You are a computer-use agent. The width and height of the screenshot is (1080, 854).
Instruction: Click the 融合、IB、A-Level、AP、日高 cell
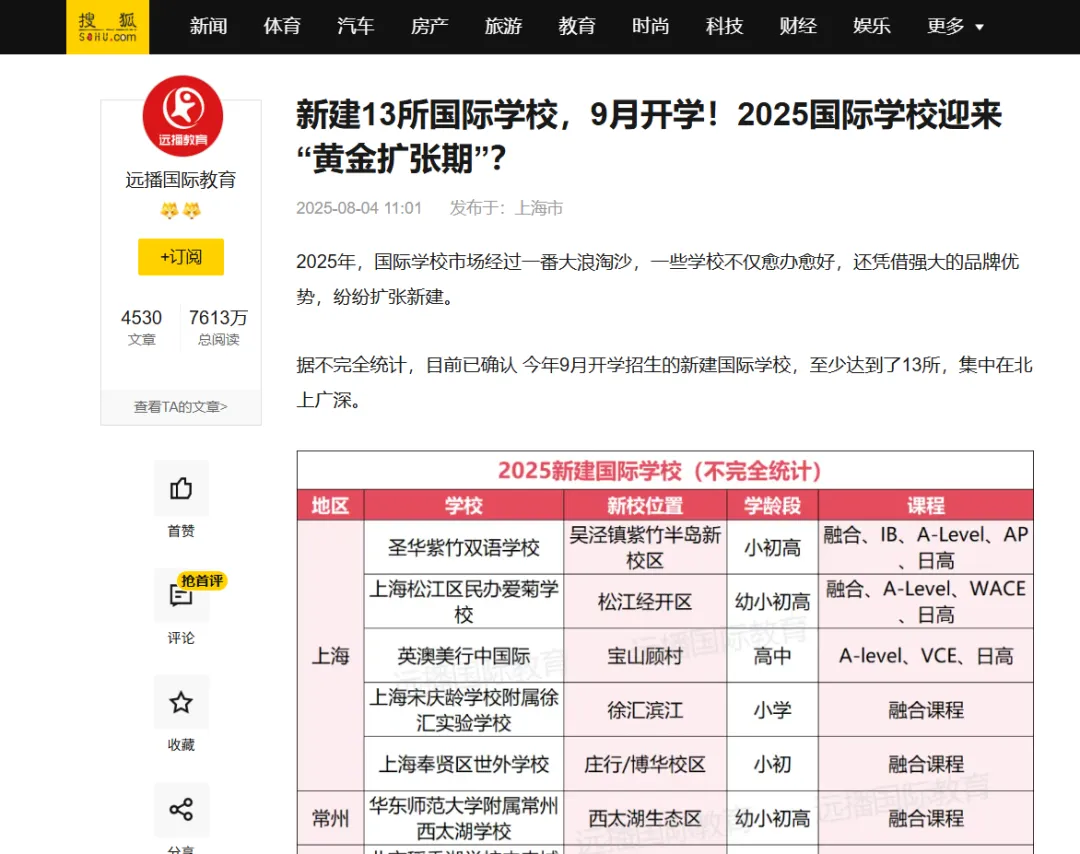pos(926,548)
